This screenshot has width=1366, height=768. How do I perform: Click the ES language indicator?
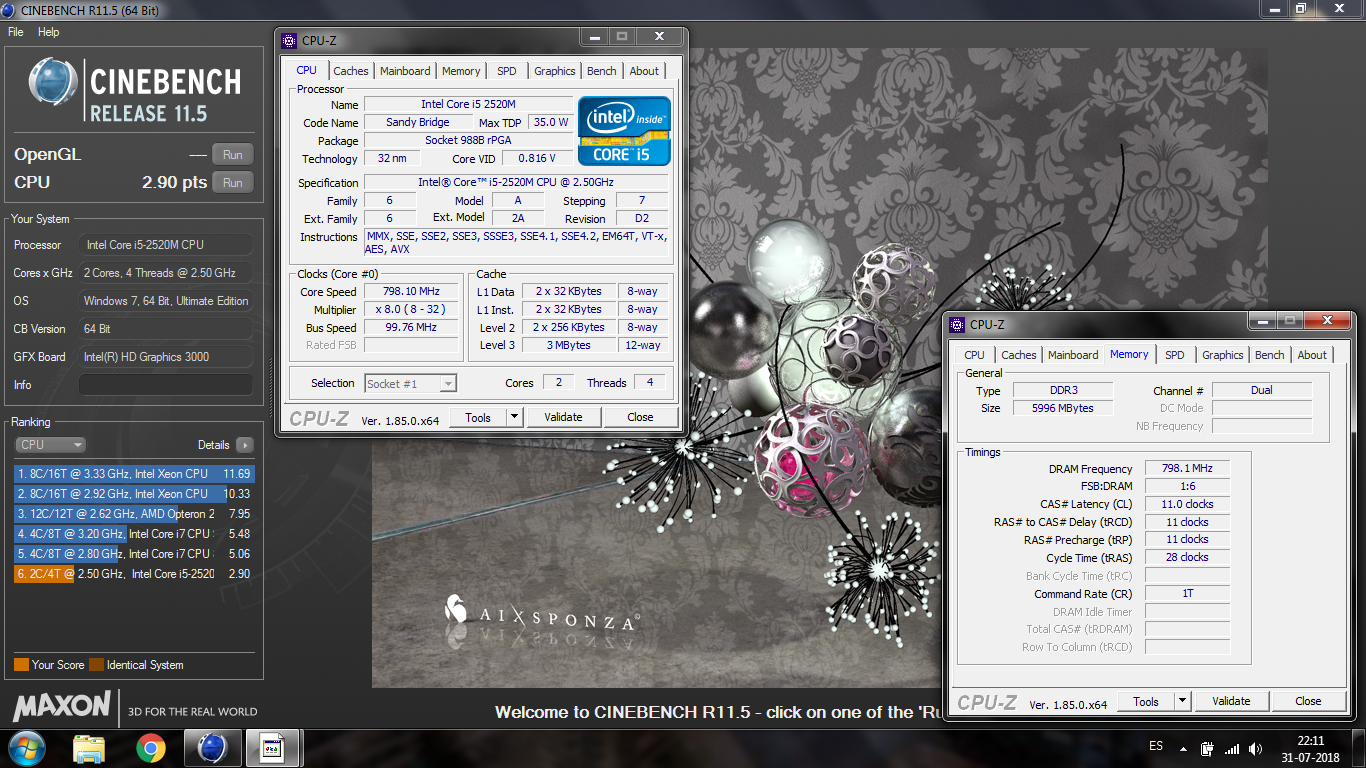click(1156, 747)
